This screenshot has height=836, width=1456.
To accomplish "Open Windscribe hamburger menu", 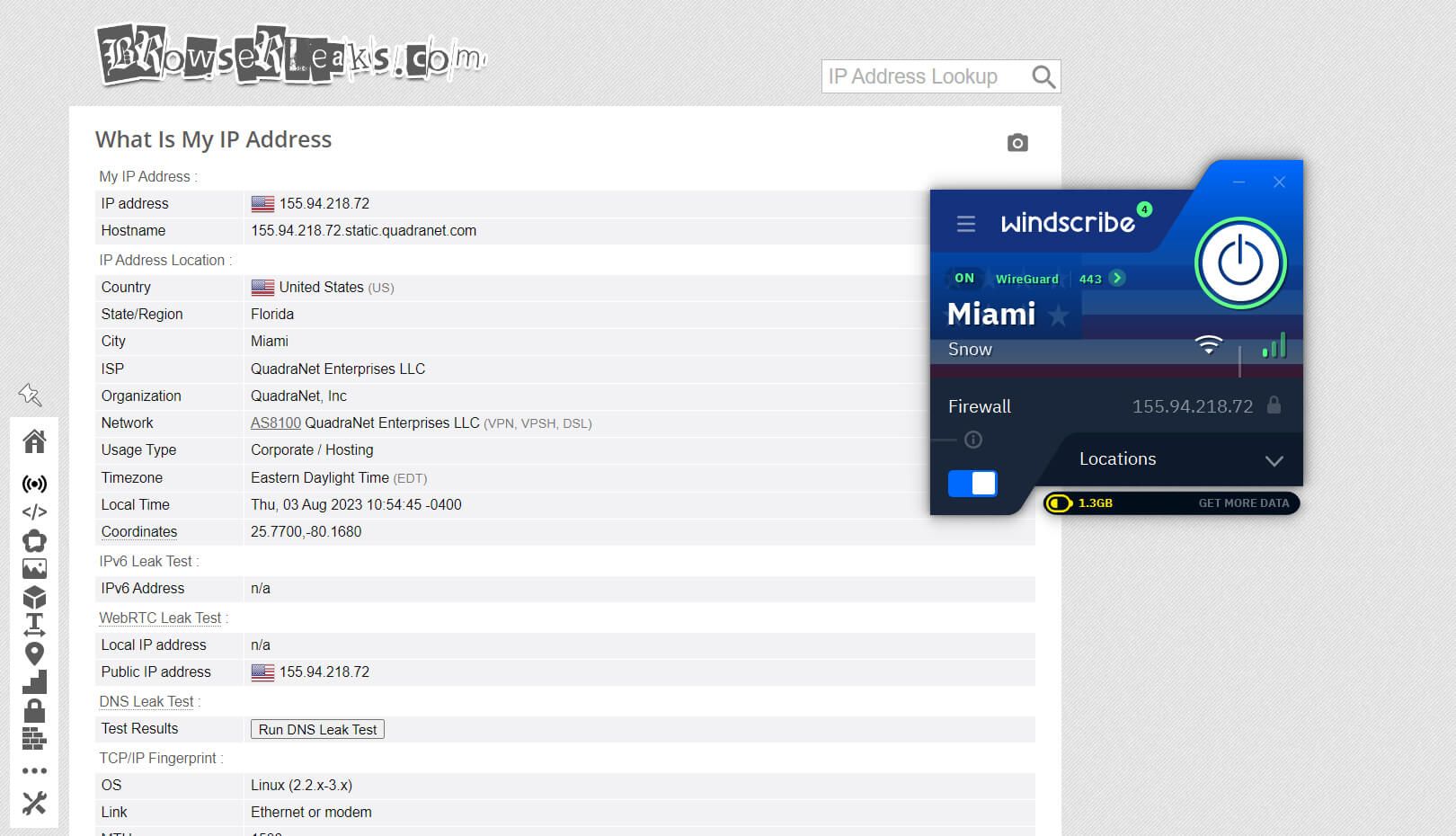I will point(966,224).
